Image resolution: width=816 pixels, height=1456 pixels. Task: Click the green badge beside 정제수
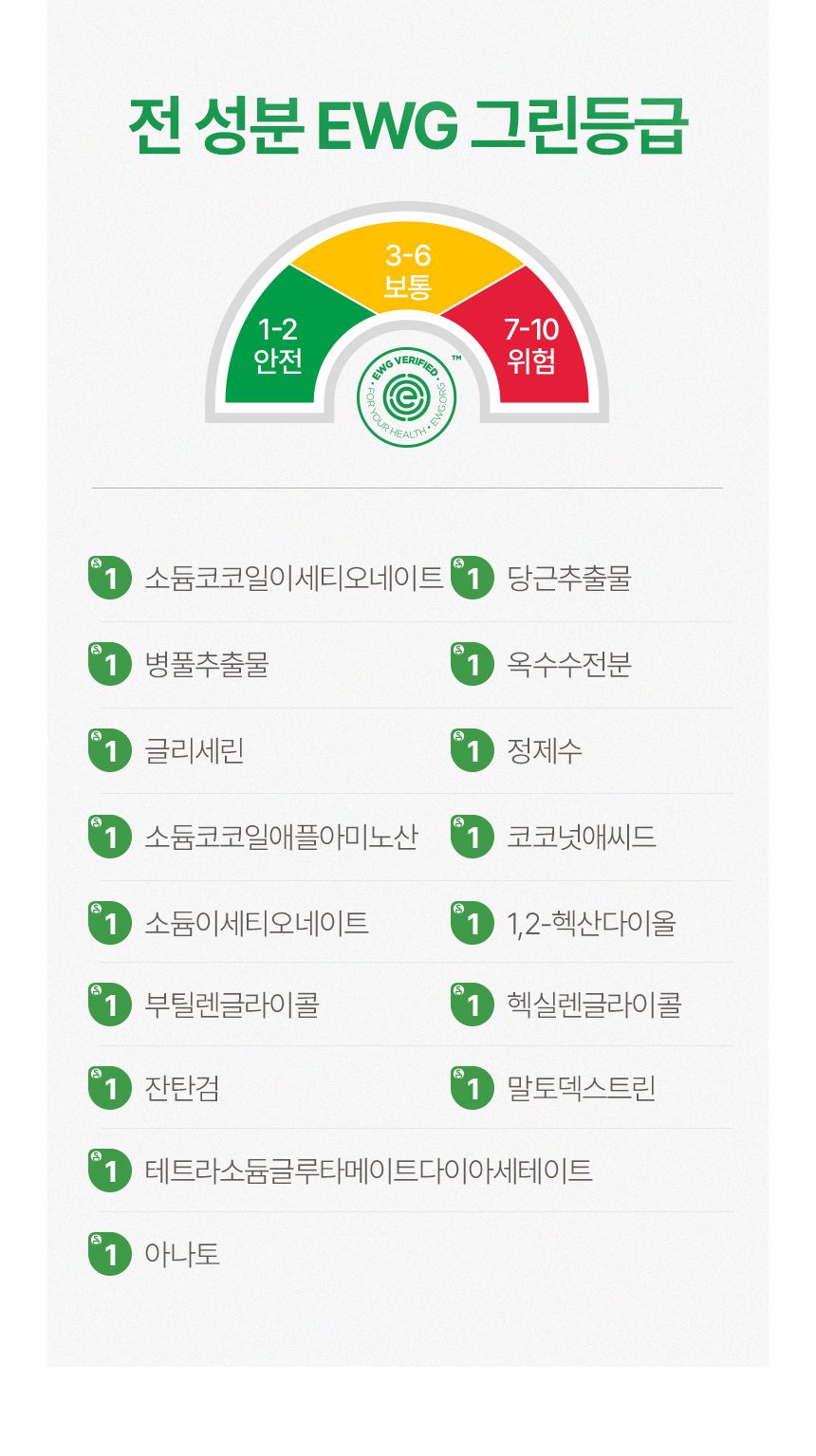(x=473, y=750)
